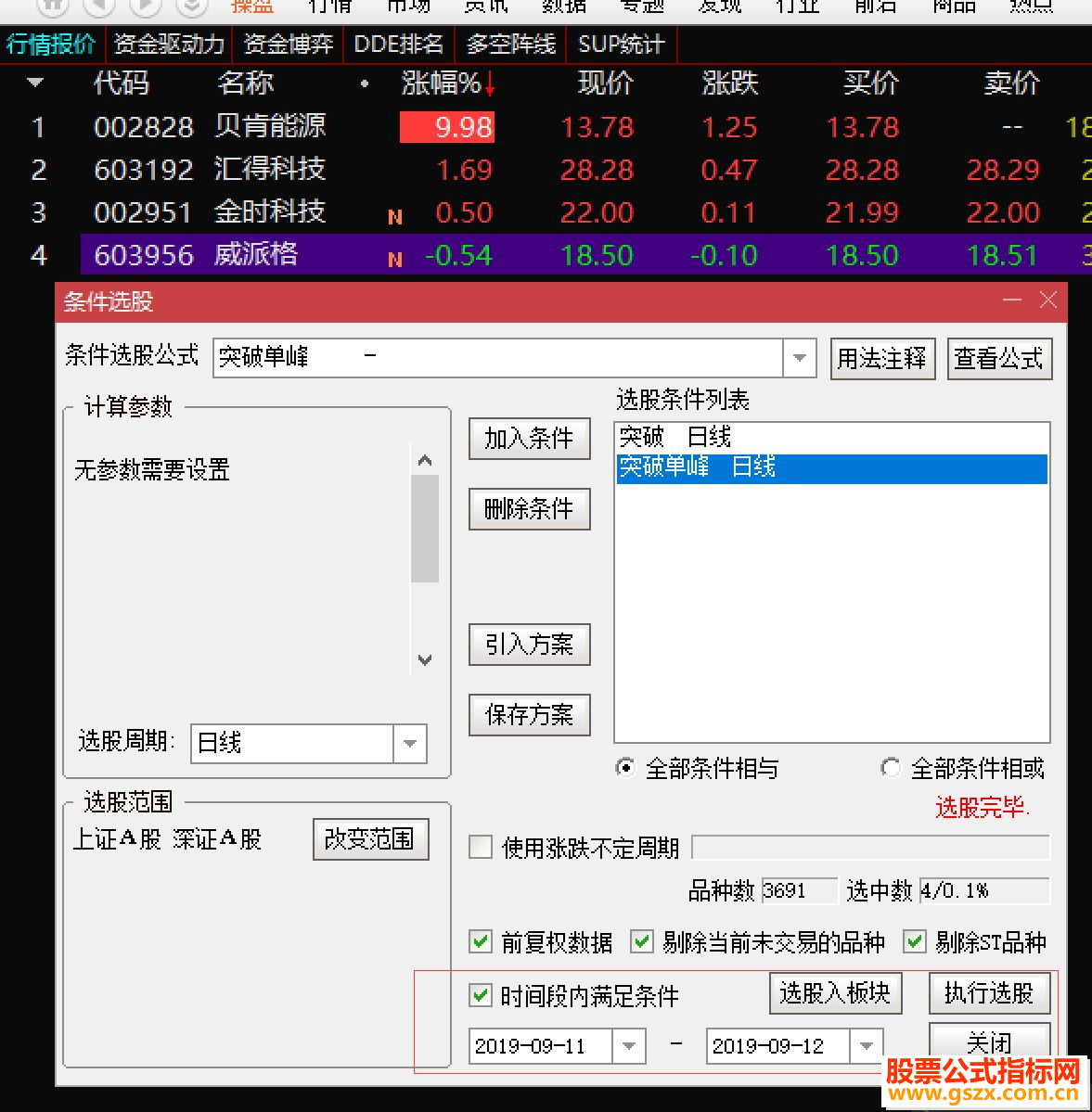
Task: Click the 代码 column header
Action: [x=121, y=83]
